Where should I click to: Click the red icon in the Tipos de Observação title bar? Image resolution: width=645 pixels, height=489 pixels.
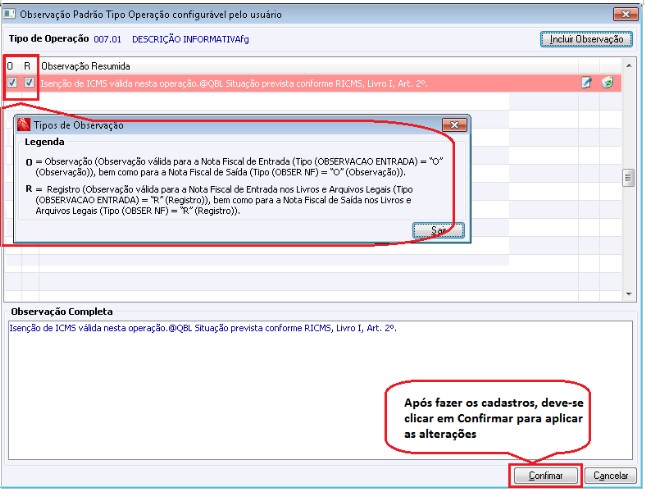coord(24,125)
